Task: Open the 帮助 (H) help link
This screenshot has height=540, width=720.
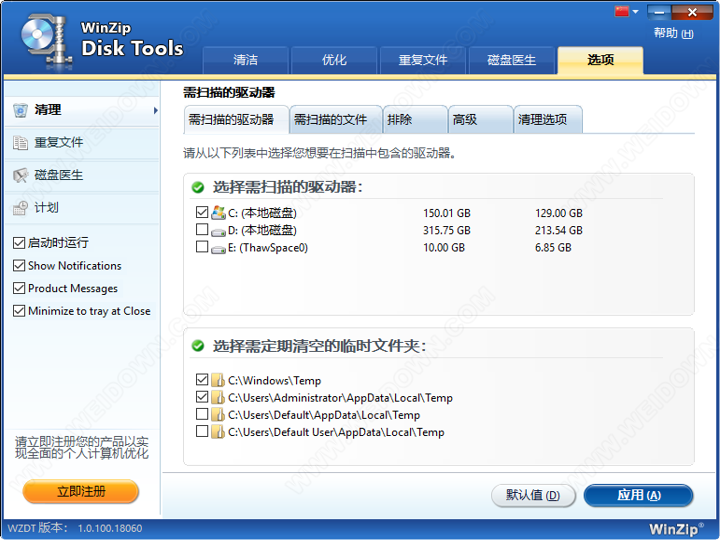Action: point(674,33)
